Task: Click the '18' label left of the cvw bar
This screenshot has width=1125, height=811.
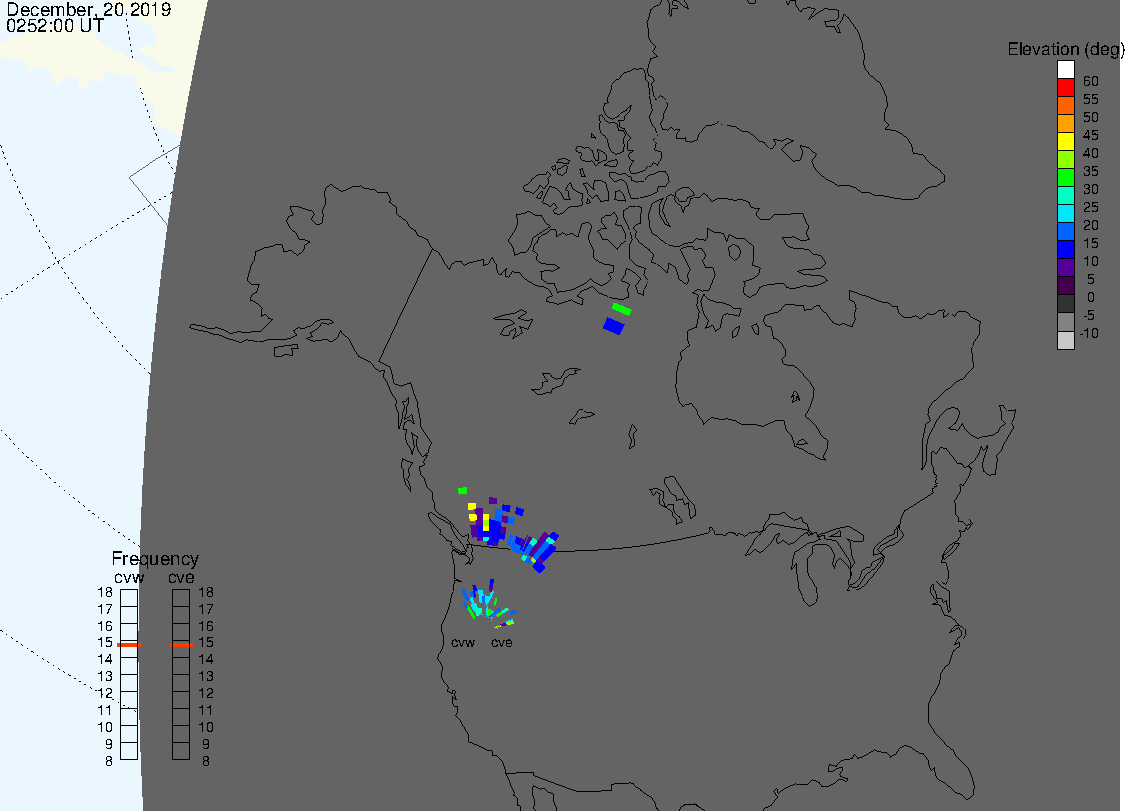Action: click(105, 593)
